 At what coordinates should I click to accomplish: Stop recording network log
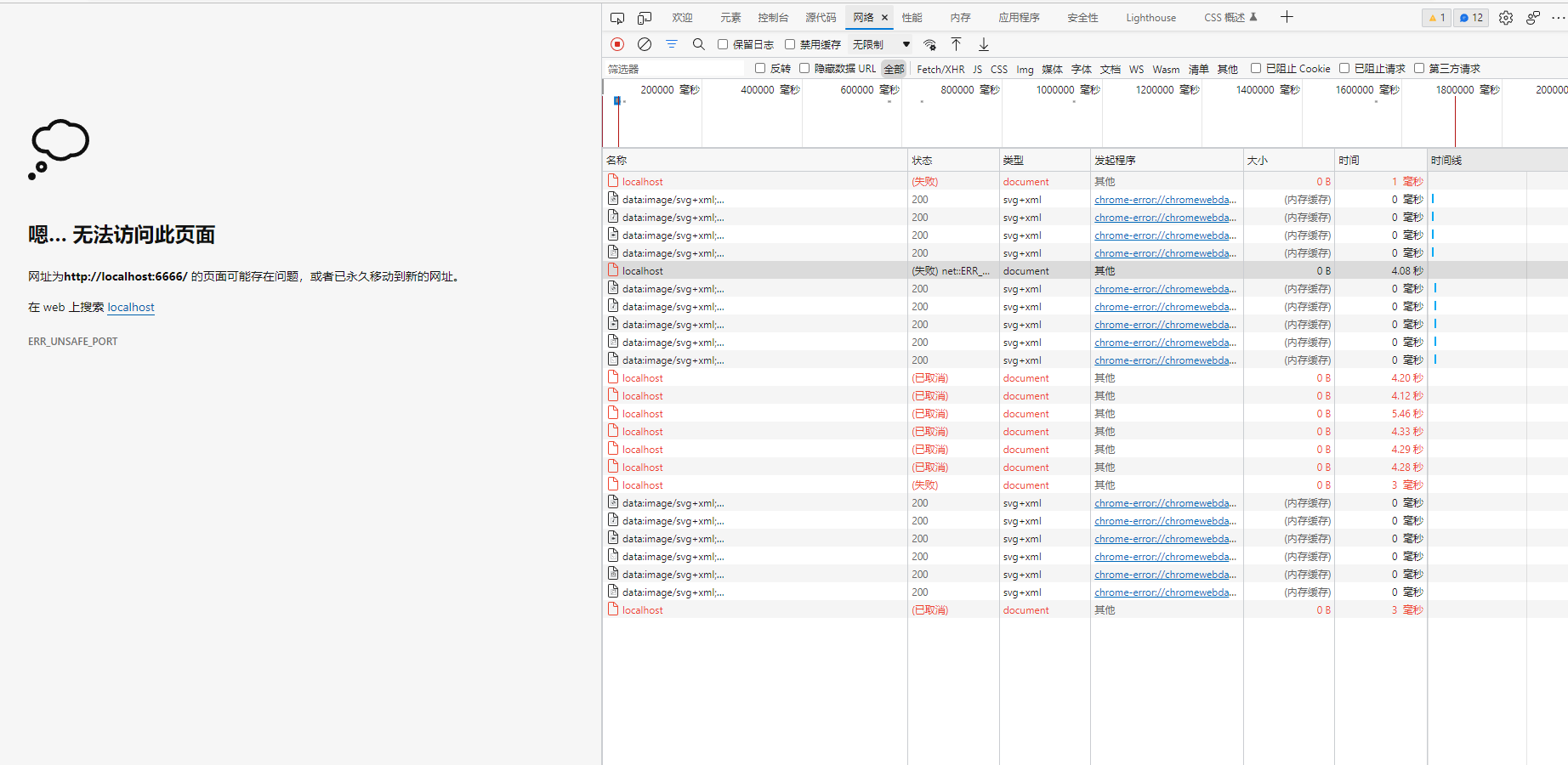pos(616,44)
